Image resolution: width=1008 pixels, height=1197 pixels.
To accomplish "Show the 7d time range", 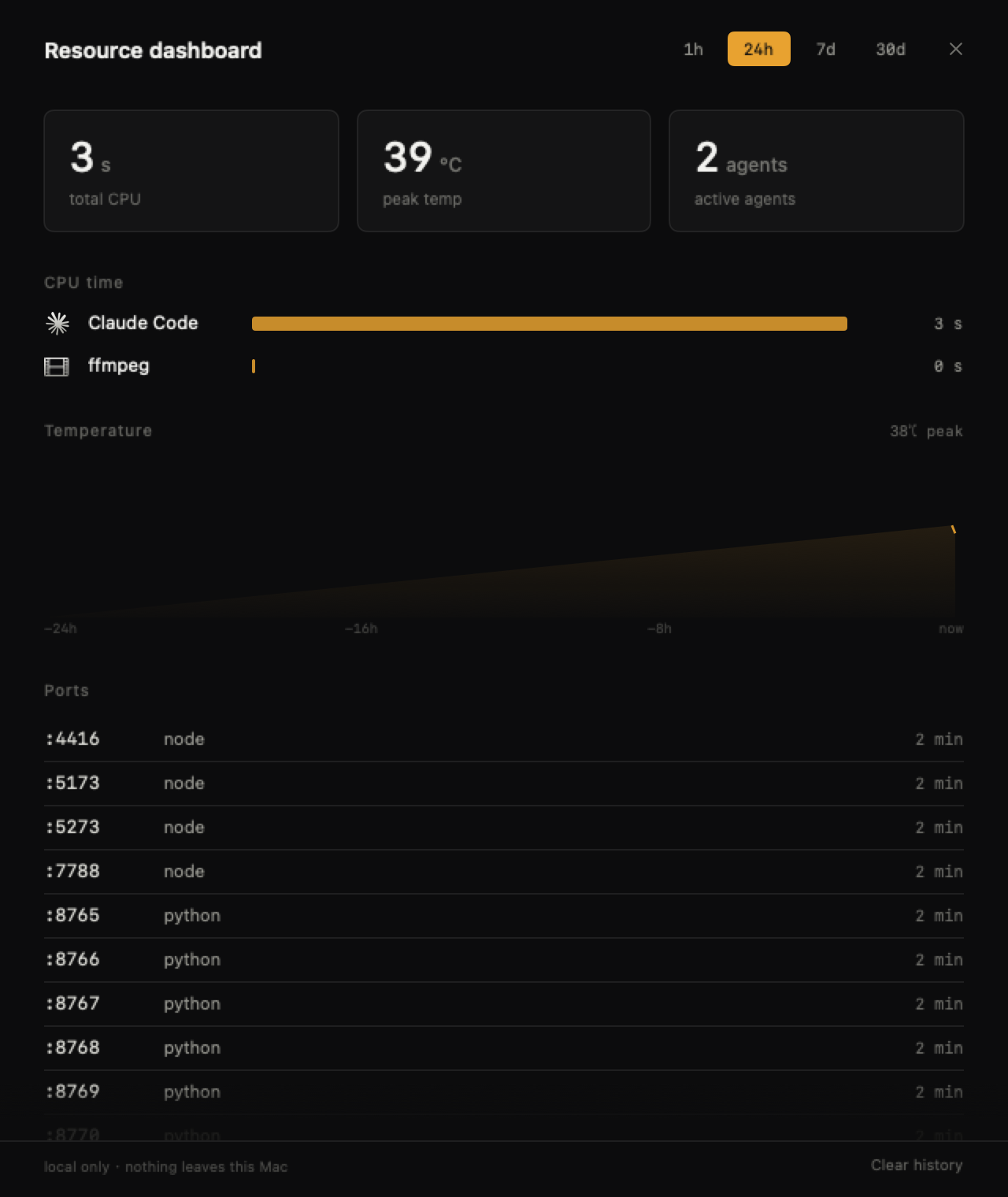I will tap(825, 49).
